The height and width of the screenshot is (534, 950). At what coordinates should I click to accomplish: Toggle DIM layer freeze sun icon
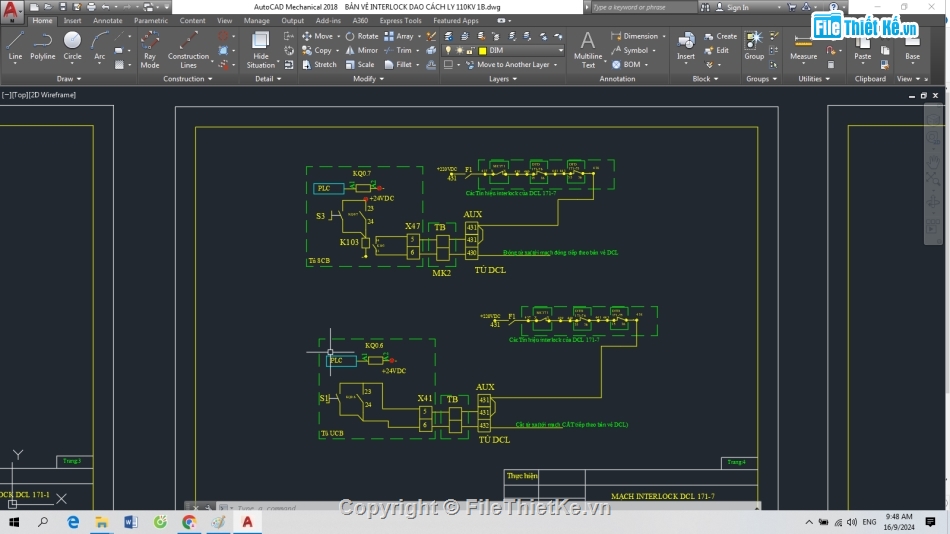(459, 50)
